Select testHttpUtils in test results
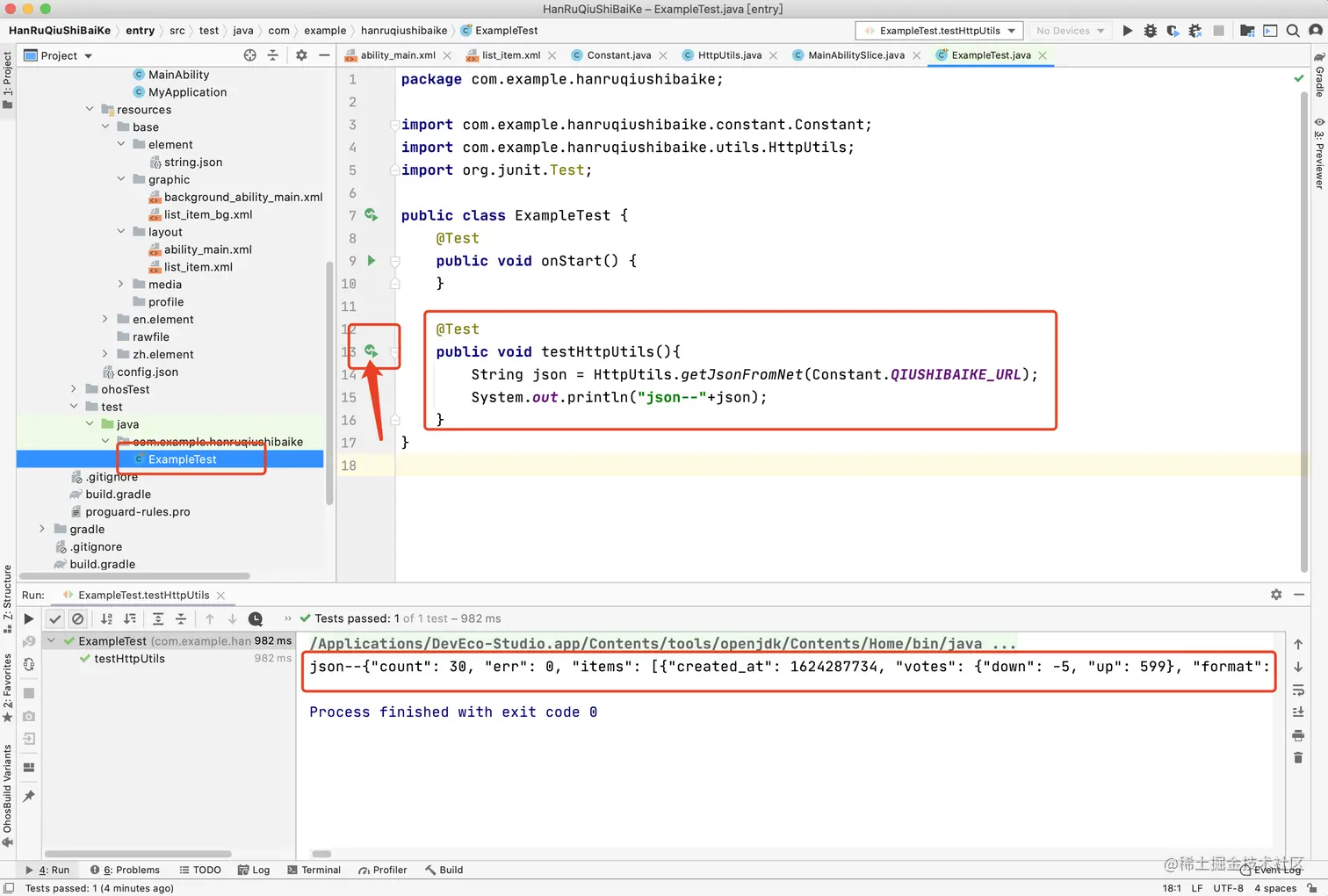1328x896 pixels. click(129, 659)
